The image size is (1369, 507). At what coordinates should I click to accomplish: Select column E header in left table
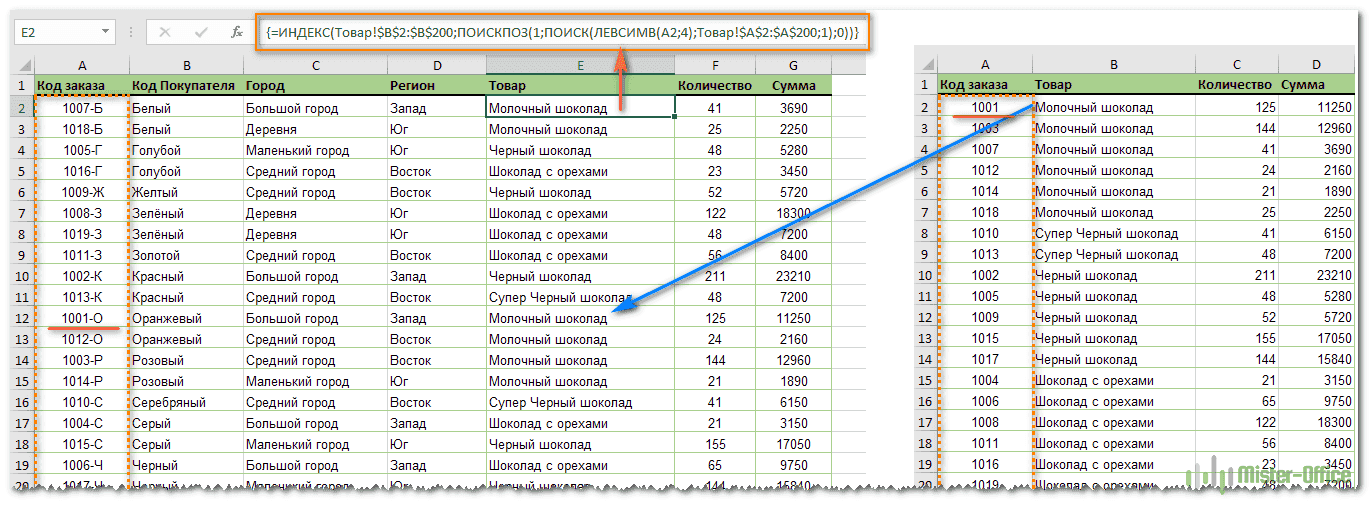tap(580, 65)
